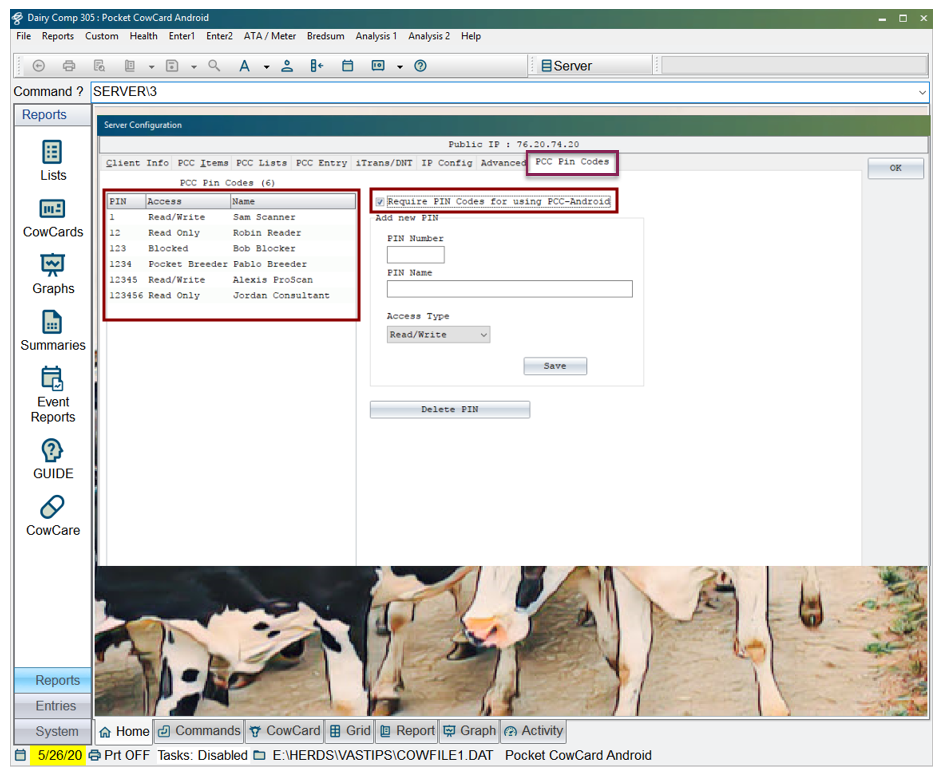The width and height of the screenshot is (939, 778).
Task: Click the font letter A icon
Action: [244, 66]
